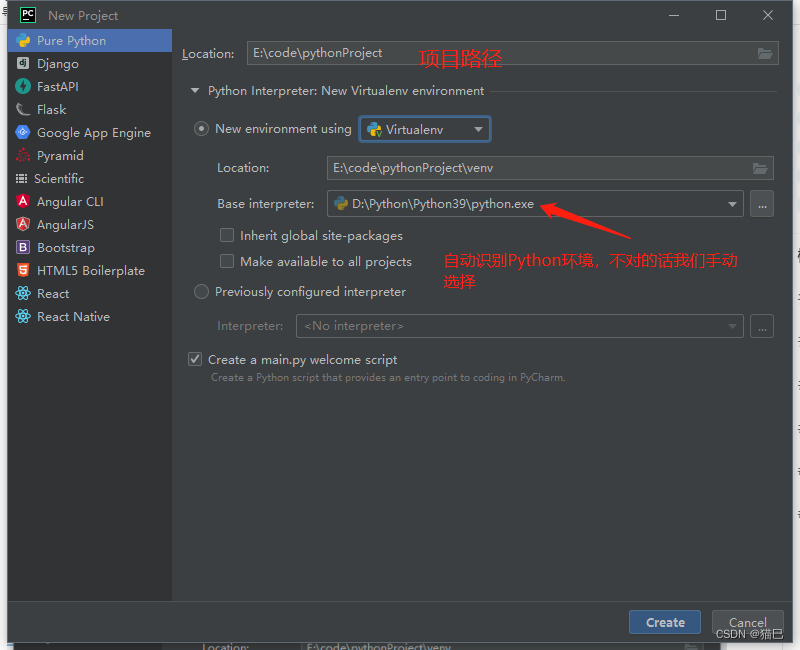Select Pure Python project type

(x=90, y=41)
